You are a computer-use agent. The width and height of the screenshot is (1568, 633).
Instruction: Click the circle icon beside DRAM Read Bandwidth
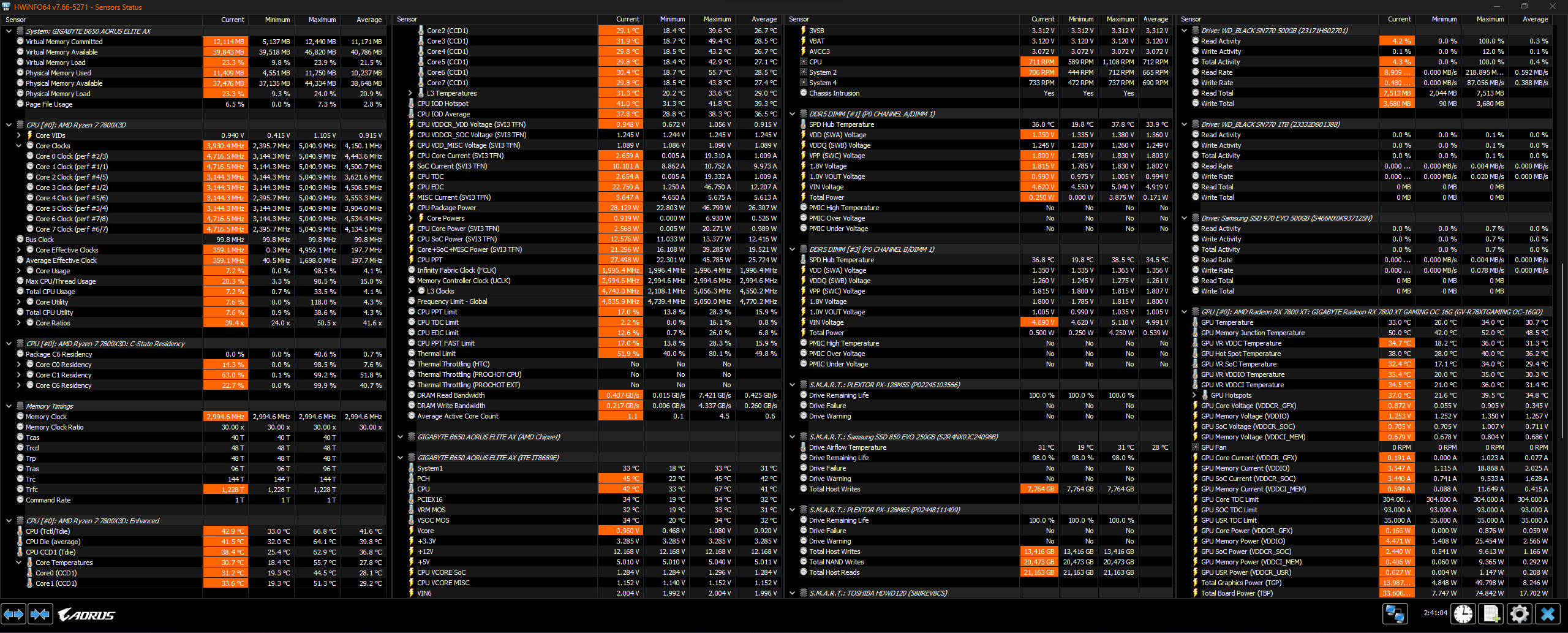click(412, 395)
